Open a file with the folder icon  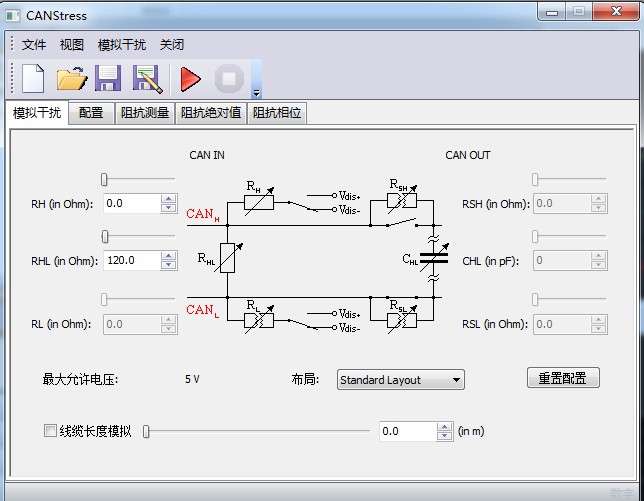(x=71, y=78)
